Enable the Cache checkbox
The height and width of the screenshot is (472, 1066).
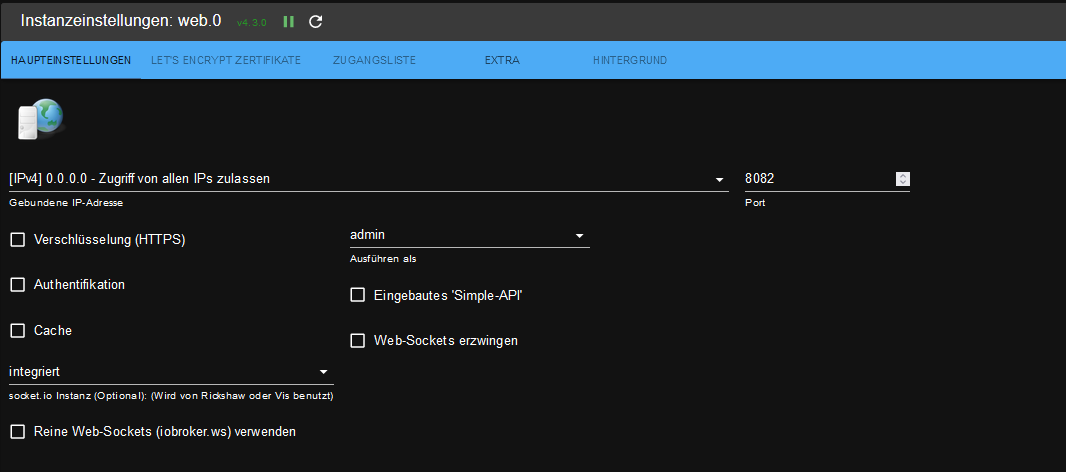point(18,331)
